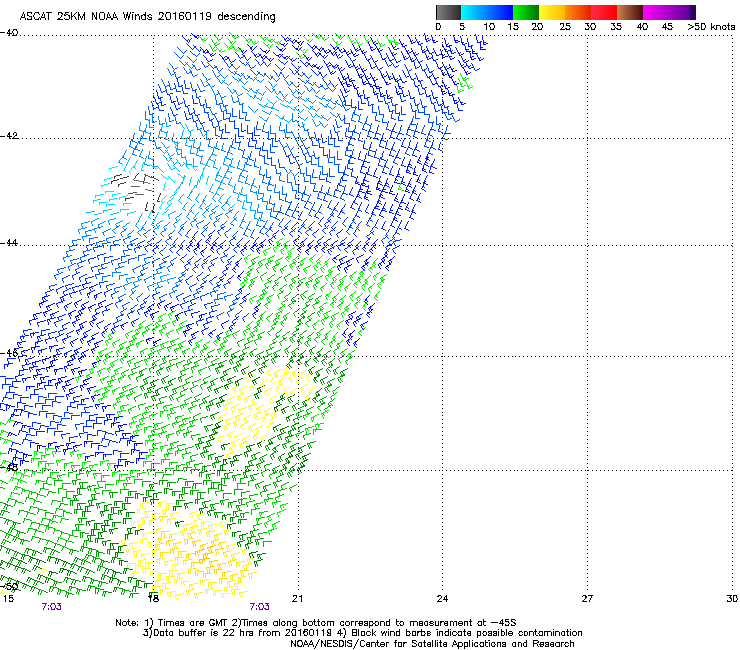Viewport: 740px width, 650px height.
Task: Click the '40' label under the color bar
Action: [642, 27]
